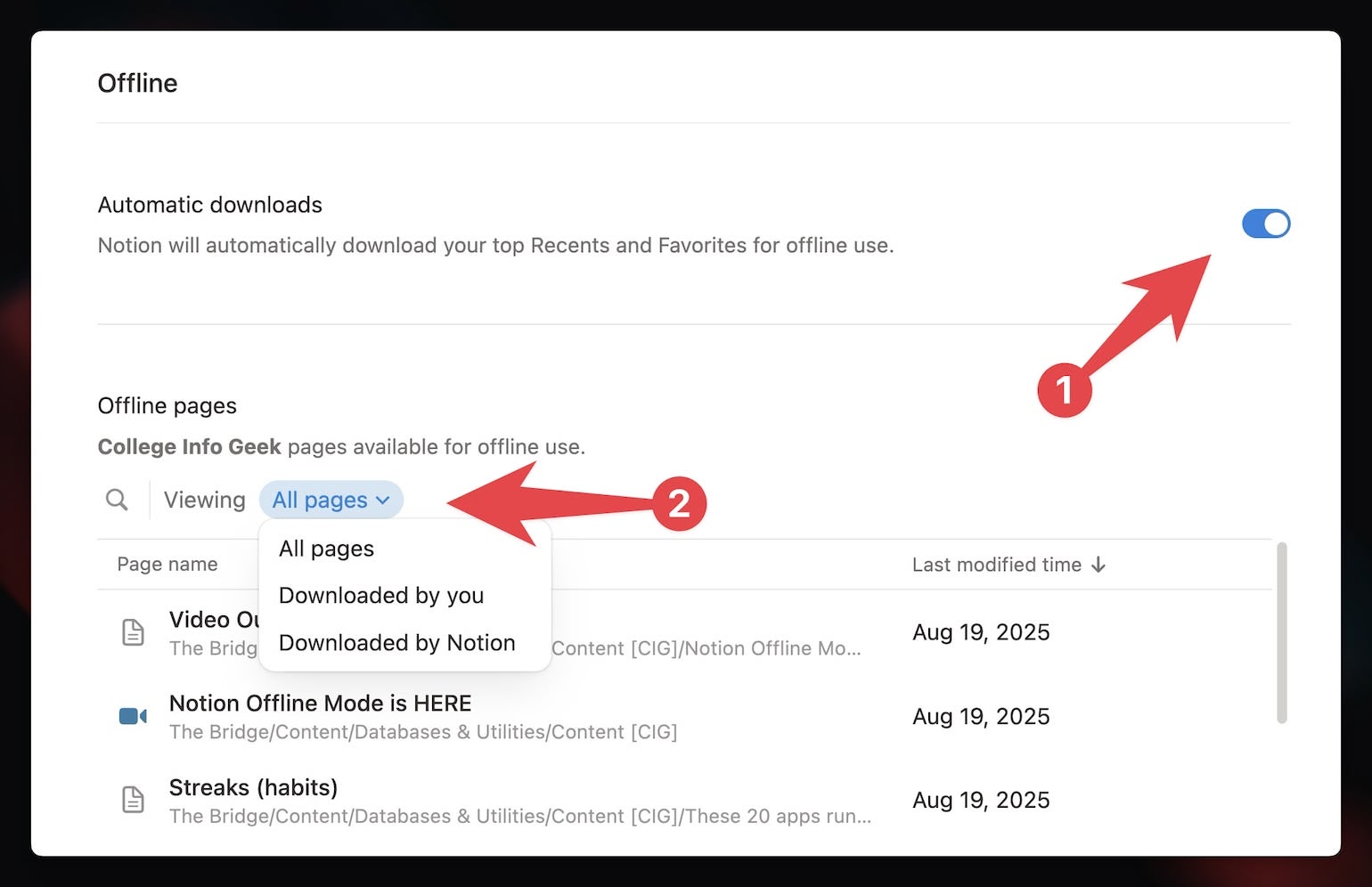Screen dimensions: 1372x887
Task: Click the Aug 19, 2025 date of Notion Offline Mode
Action: (981, 716)
